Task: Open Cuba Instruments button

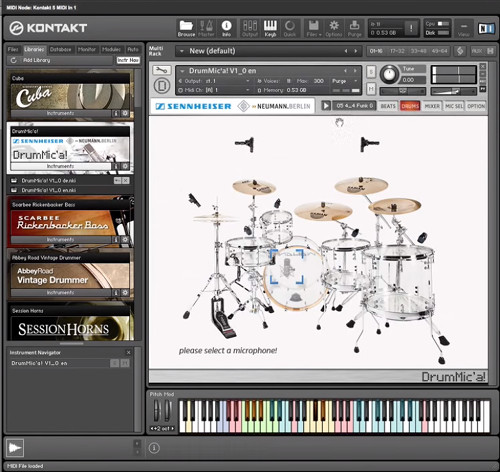Action: tap(61, 113)
